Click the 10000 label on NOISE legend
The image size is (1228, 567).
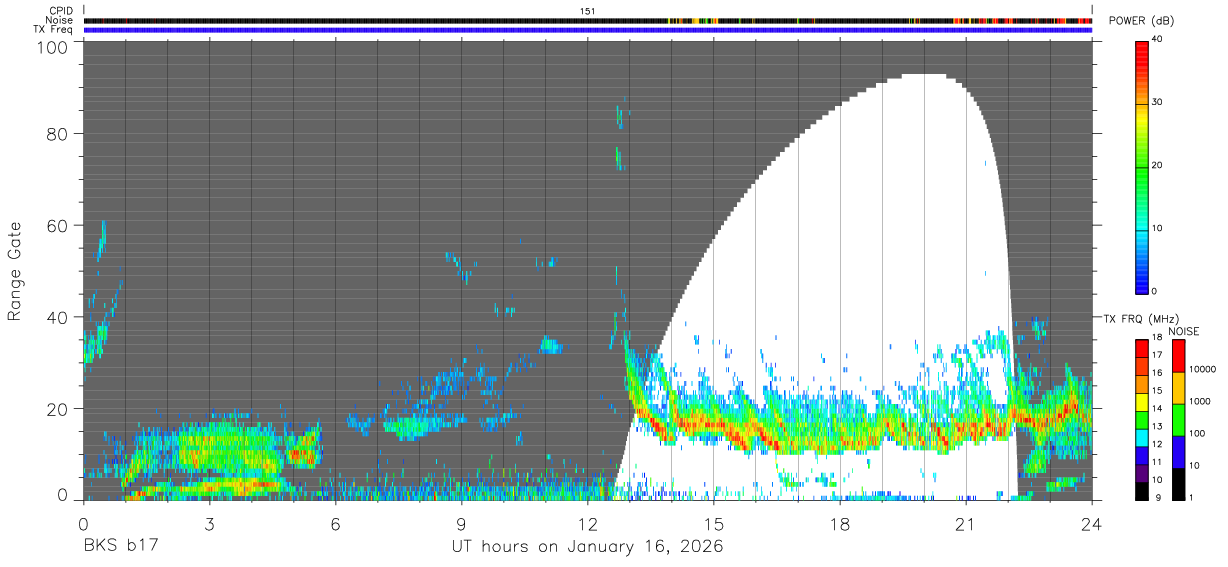tap(1201, 370)
